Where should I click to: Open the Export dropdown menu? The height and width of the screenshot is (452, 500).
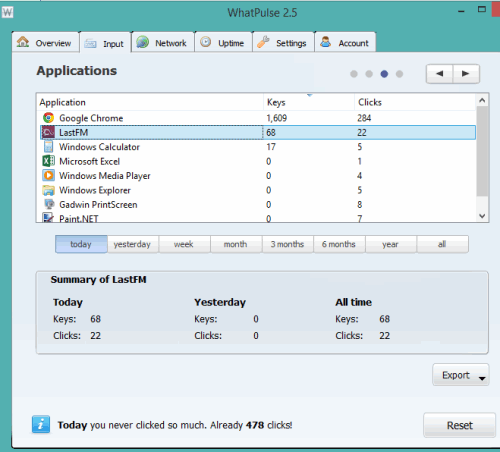pos(461,375)
